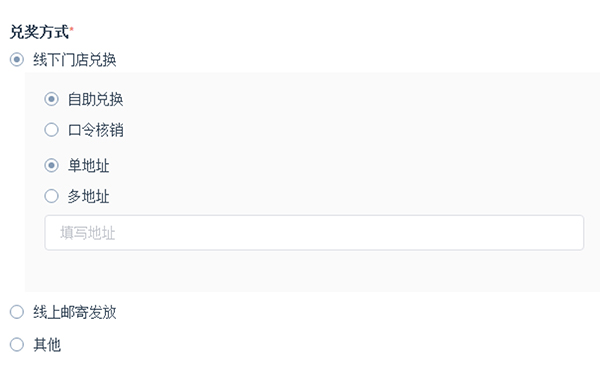
Task: Pick the 单地址 radio option
Action: click(x=51, y=165)
